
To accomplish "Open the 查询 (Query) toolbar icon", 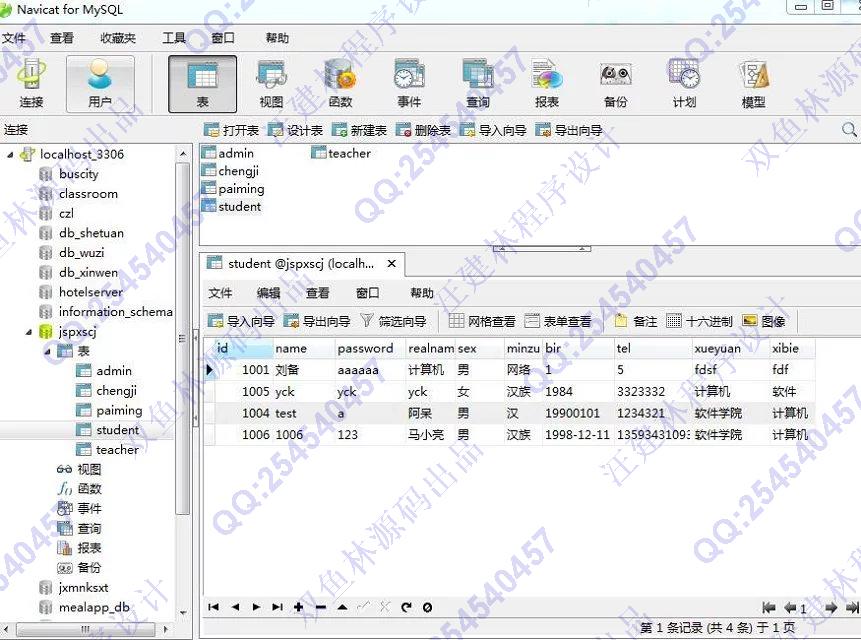I will (x=478, y=83).
